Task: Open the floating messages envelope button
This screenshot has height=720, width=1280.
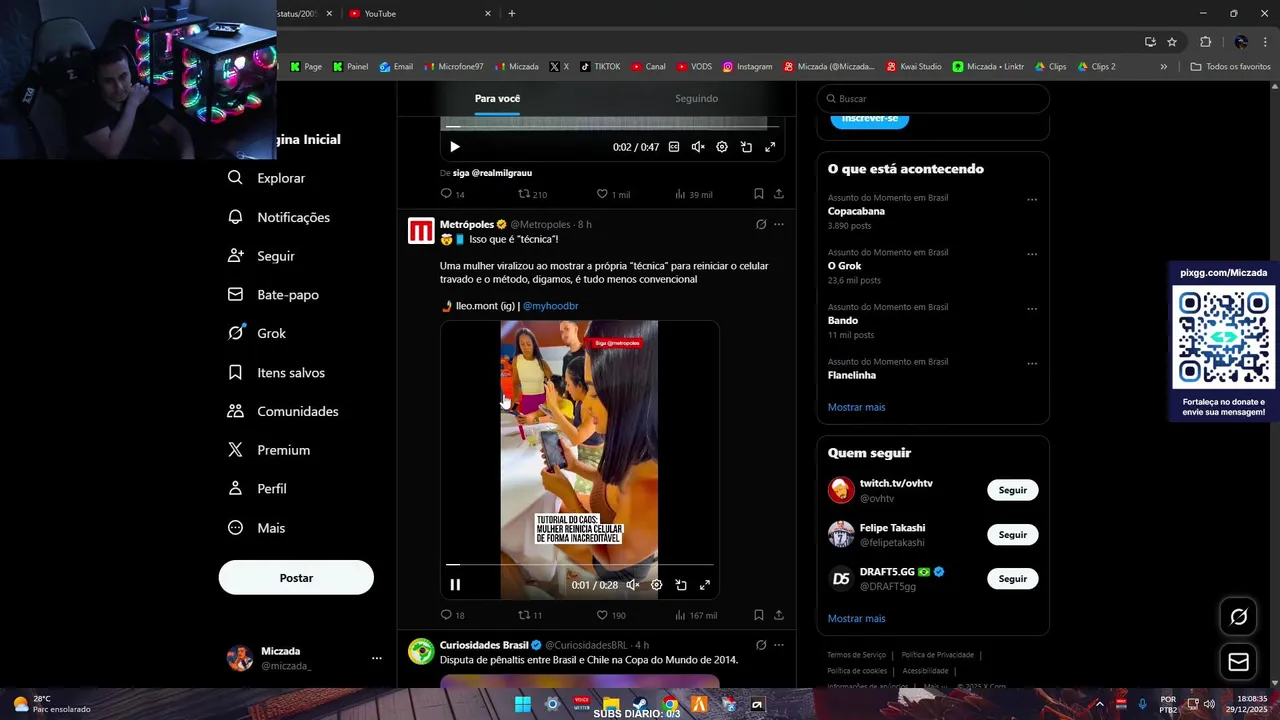Action: click(1238, 661)
